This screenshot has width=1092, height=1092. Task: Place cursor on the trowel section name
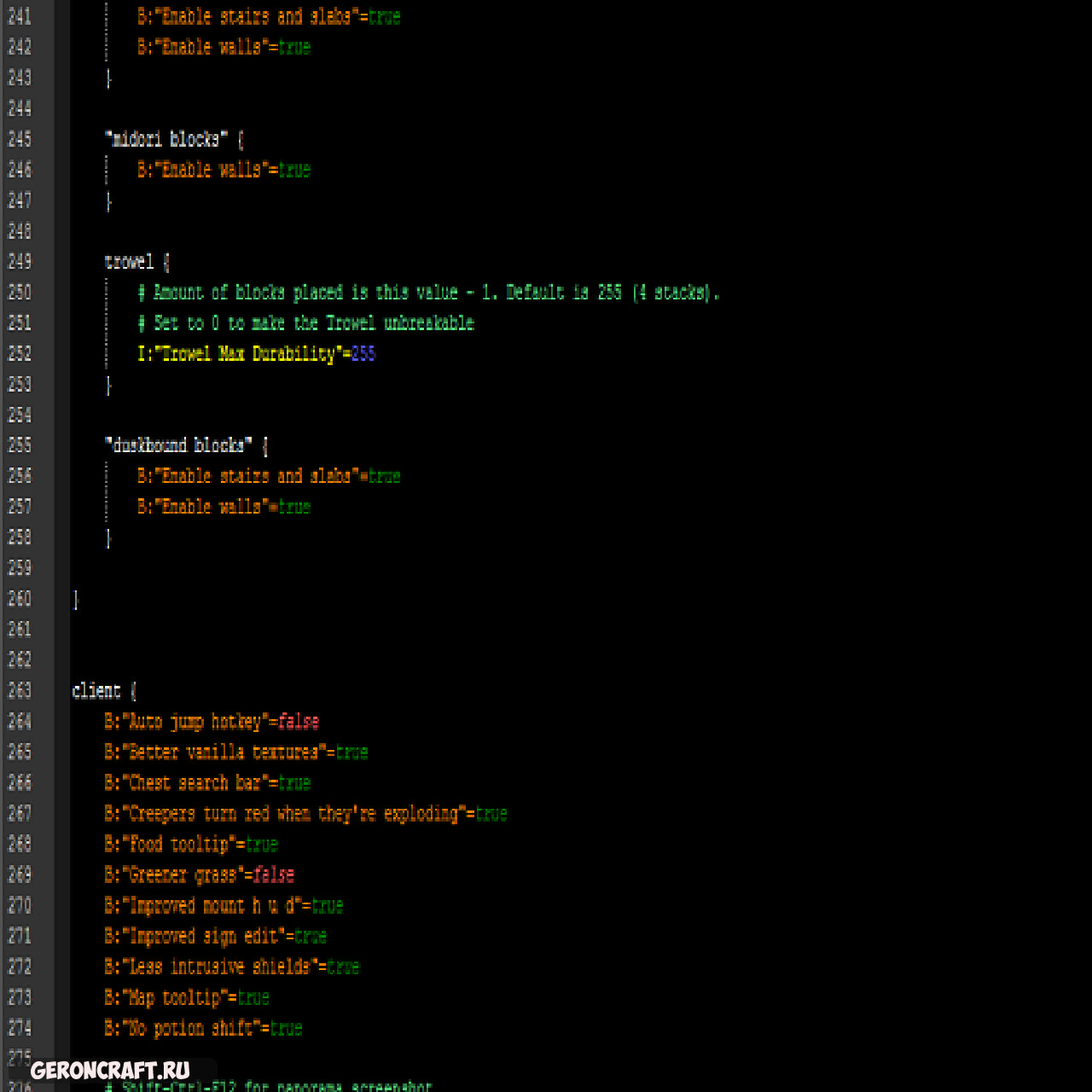(129, 262)
